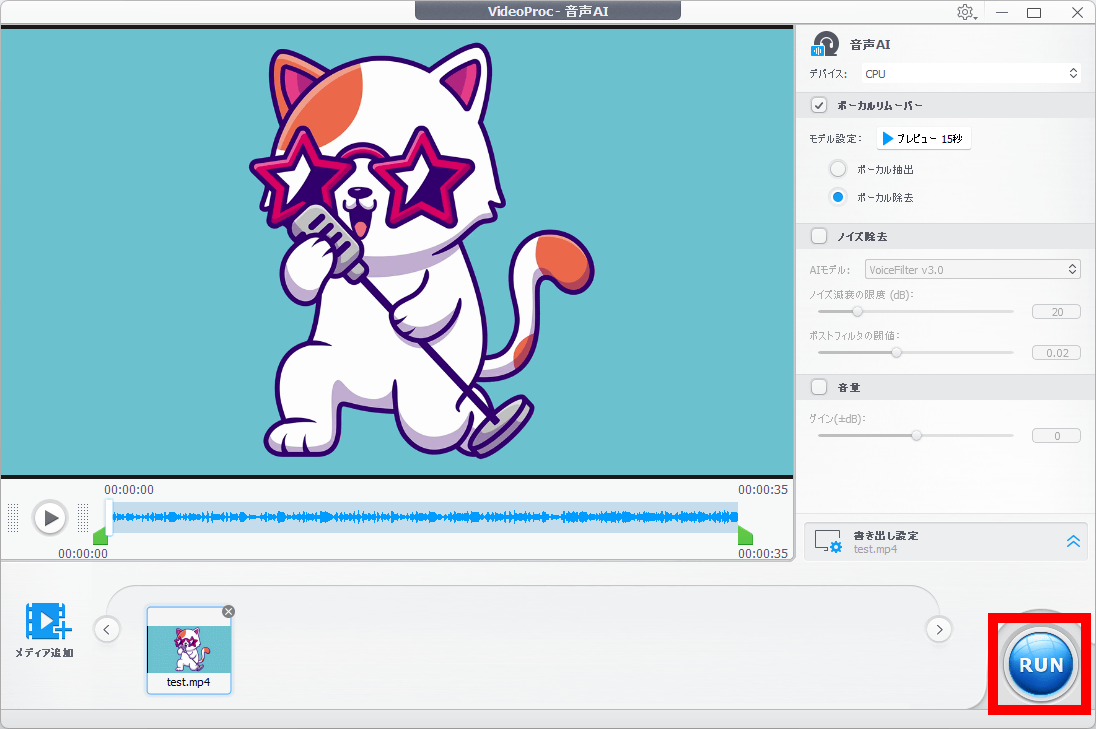Click the RUN button to start processing
Image resolution: width=1096 pixels, height=729 pixels.
click(1040, 665)
